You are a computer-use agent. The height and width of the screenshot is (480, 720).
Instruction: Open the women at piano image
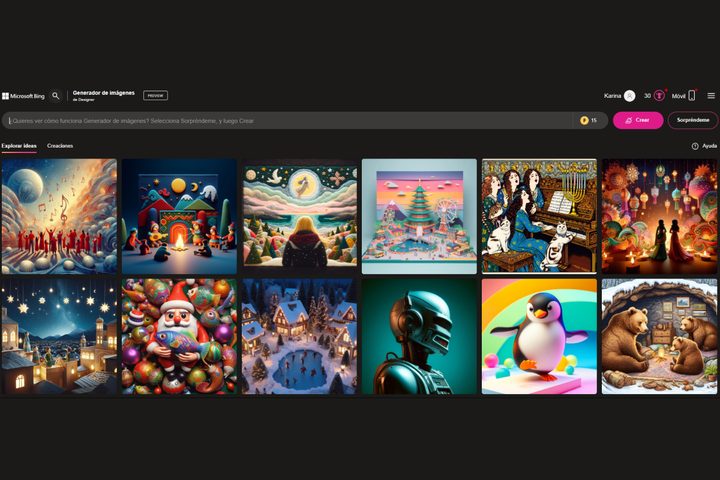(x=539, y=216)
